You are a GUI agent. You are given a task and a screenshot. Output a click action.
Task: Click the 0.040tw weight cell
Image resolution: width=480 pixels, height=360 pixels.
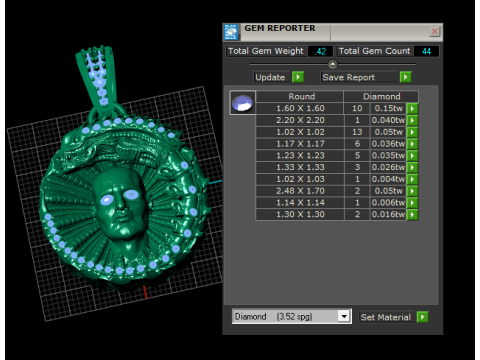(x=388, y=120)
